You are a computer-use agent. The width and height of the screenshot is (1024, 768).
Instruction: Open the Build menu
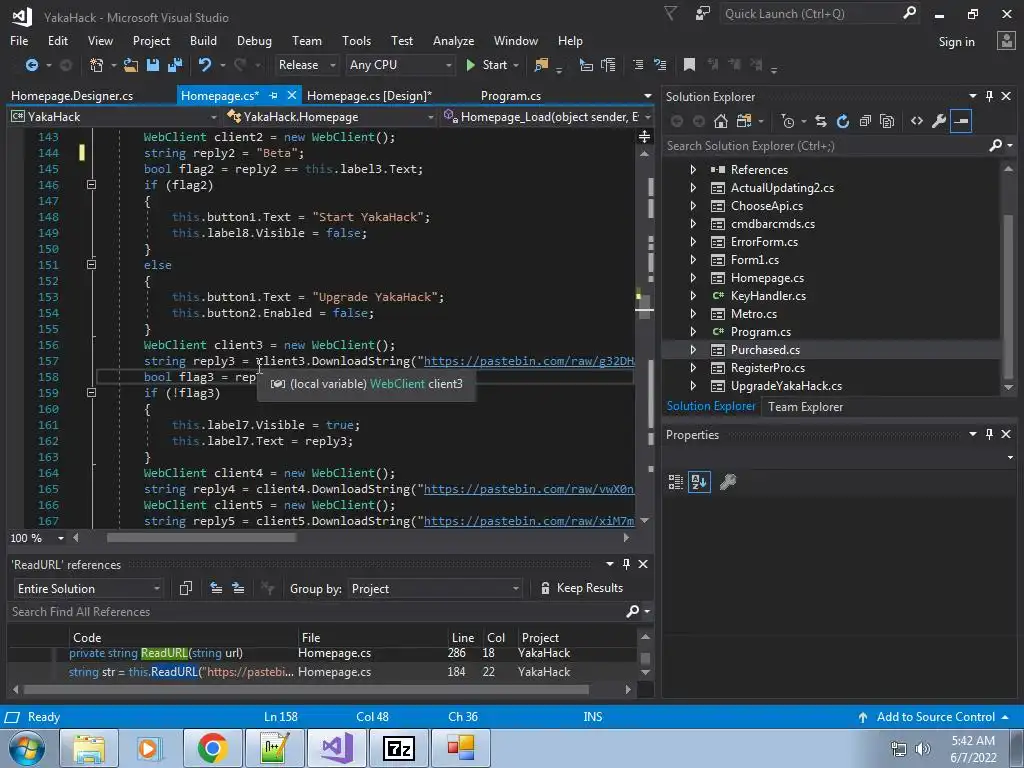click(203, 40)
